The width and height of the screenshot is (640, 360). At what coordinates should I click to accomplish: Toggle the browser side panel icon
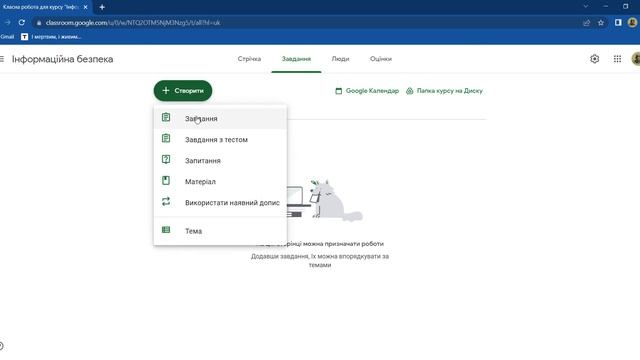[x=618, y=23]
